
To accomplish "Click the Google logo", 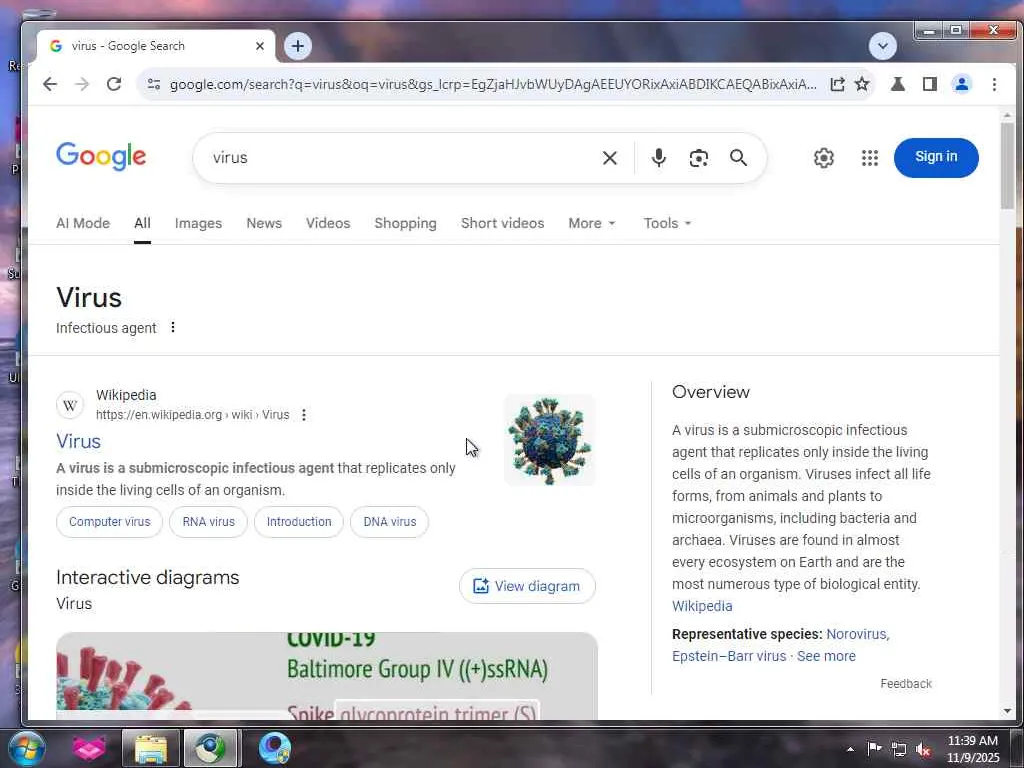I will click(x=101, y=157).
